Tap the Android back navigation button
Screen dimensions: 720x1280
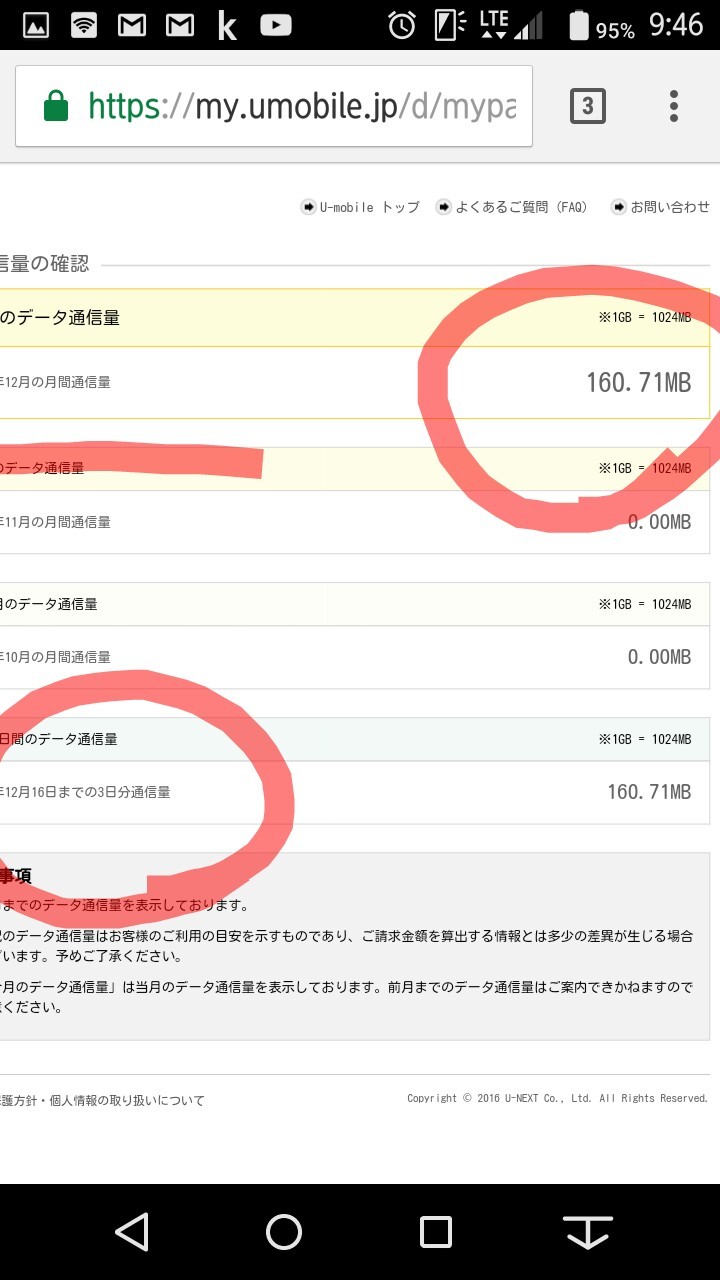tap(132, 1232)
